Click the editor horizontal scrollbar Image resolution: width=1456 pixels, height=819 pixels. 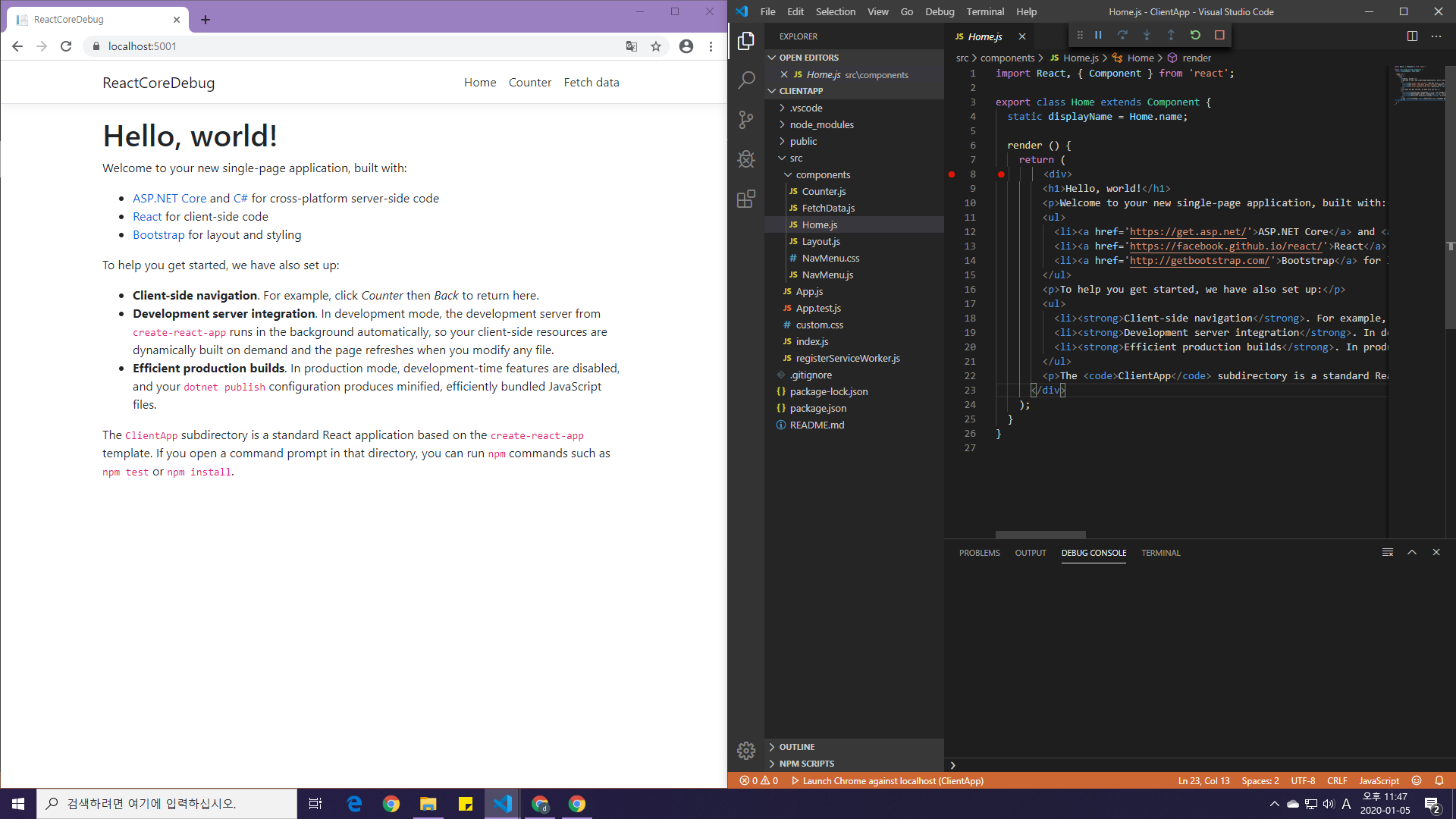1040,535
